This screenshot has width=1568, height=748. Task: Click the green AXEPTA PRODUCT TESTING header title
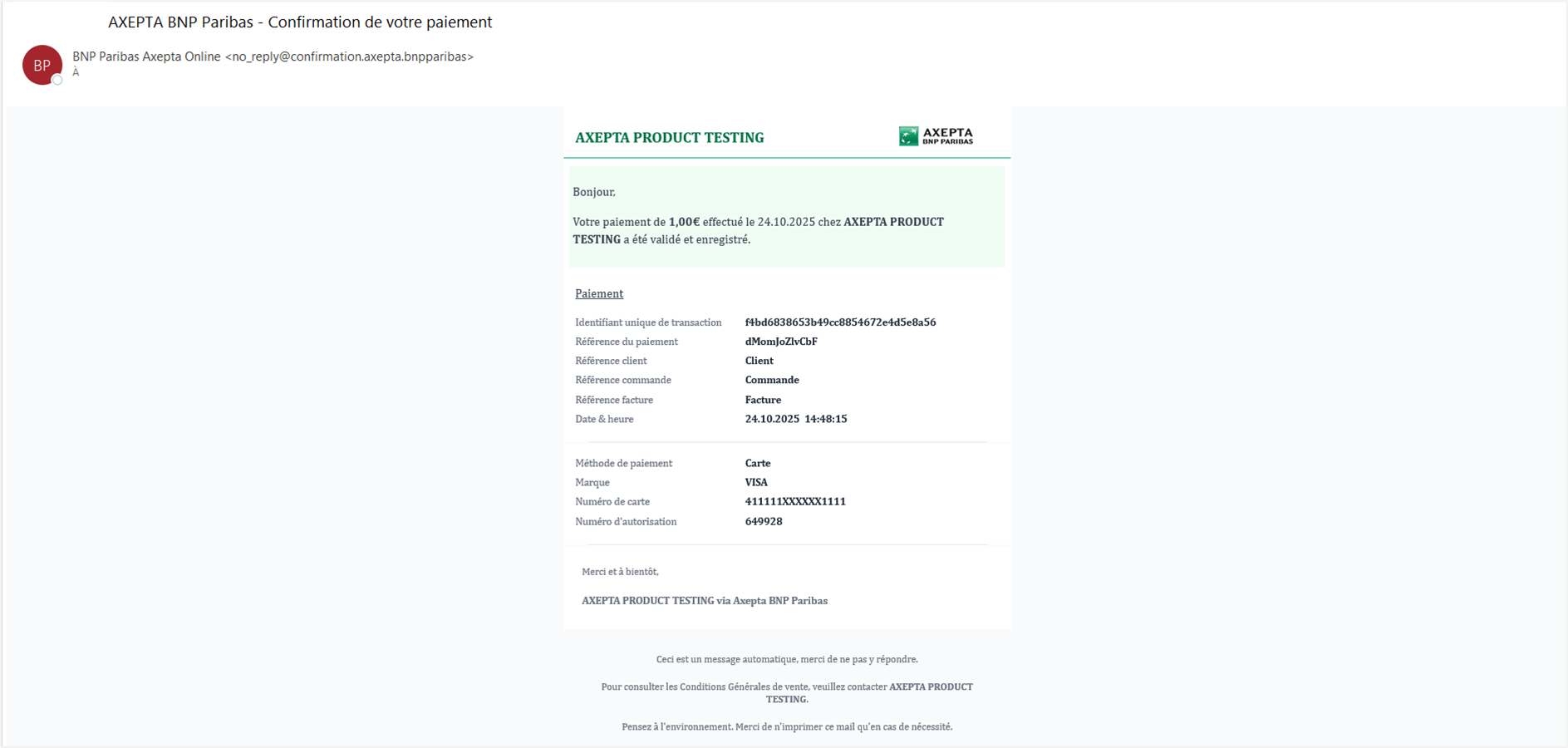pyautogui.click(x=670, y=138)
